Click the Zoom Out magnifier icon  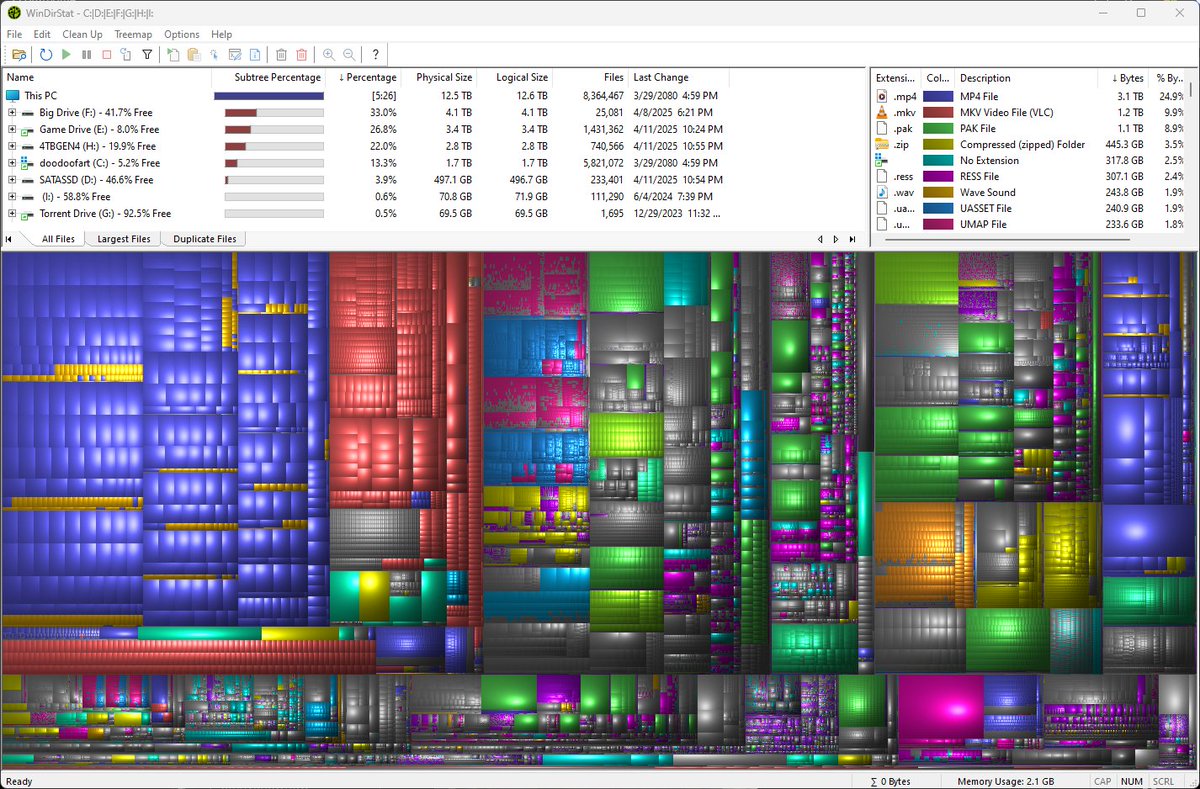point(349,55)
